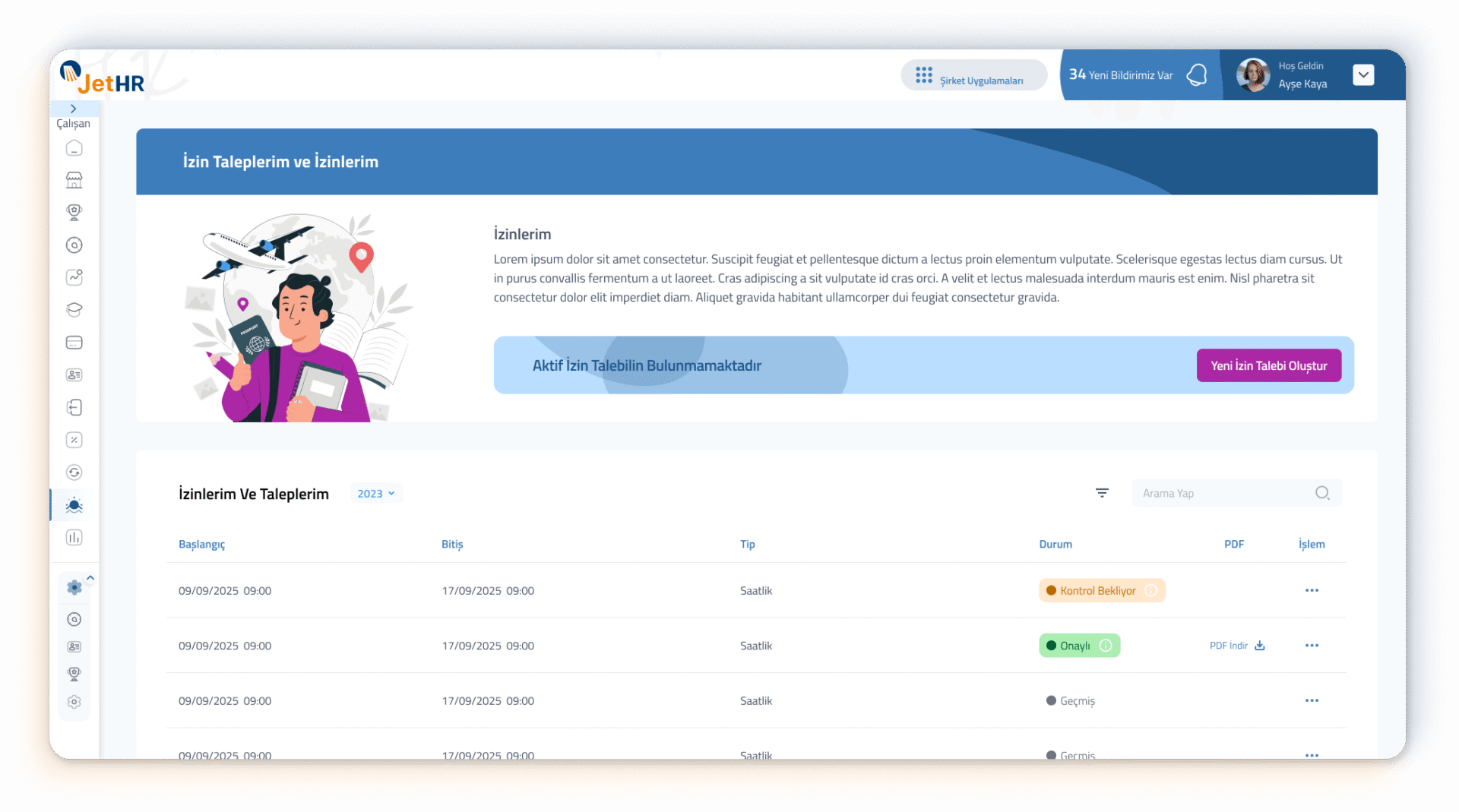Open the graduation cap training icon
The width and height of the screenshot is (1459, 812).
click(74, 310)
